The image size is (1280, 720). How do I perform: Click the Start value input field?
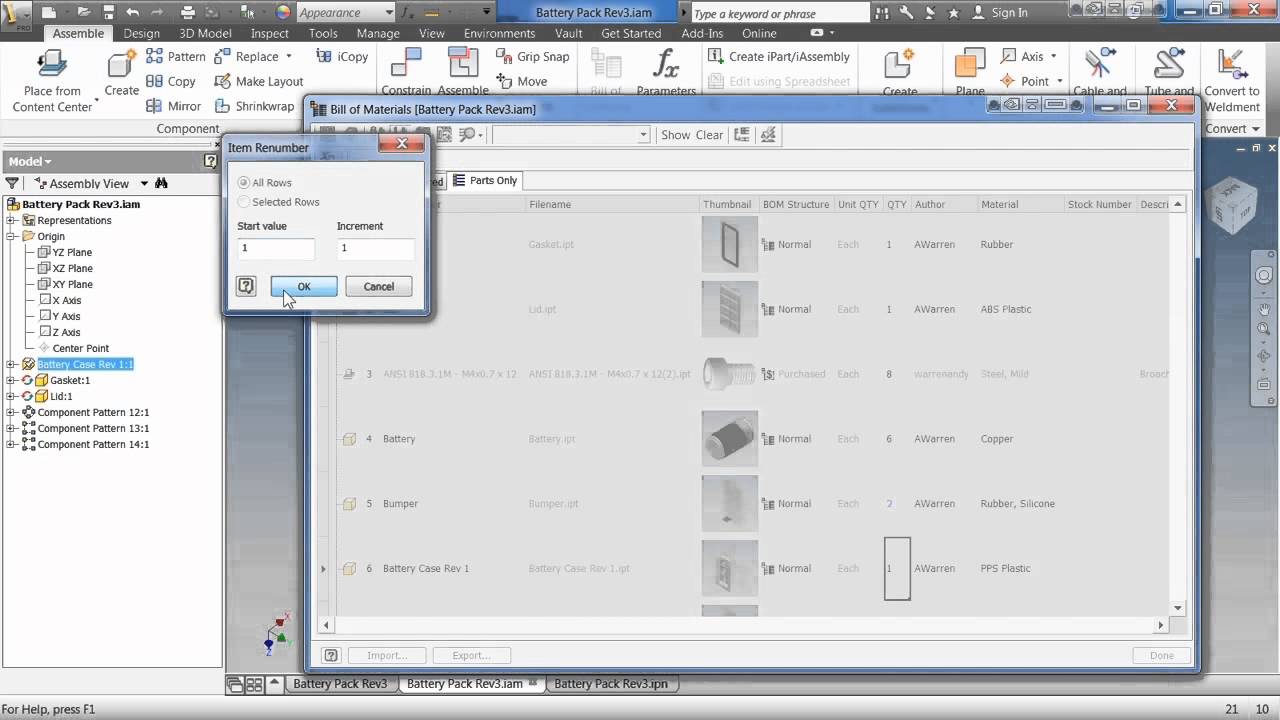click(x=276, y=248)
